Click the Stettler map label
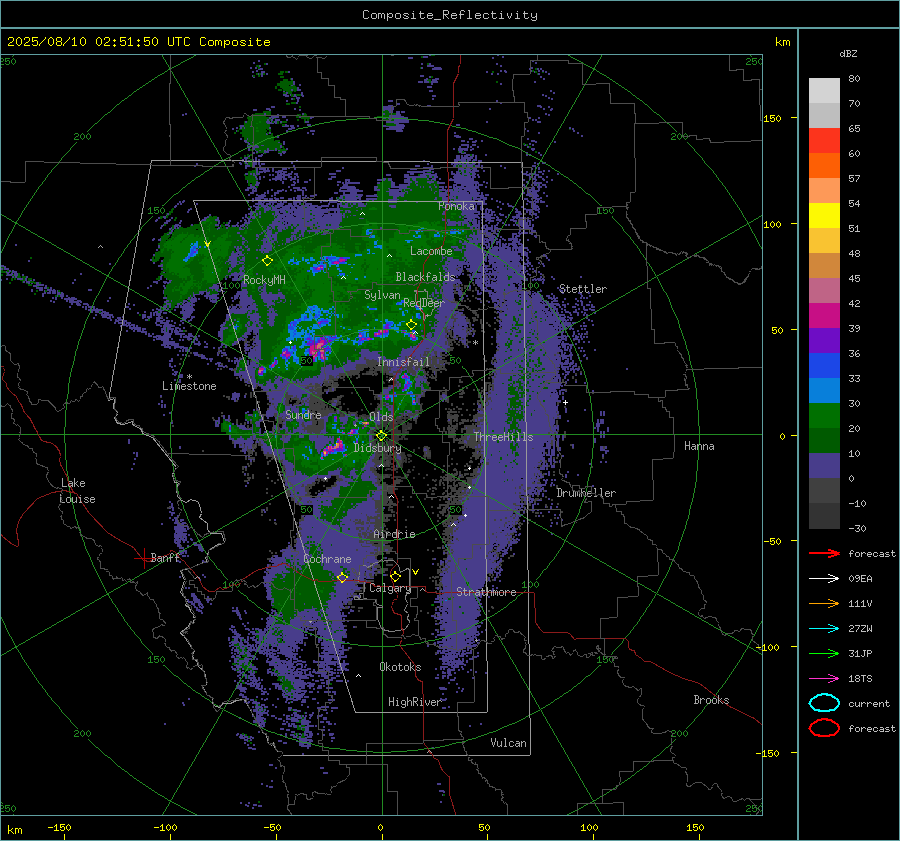The height and width of the screenshot is (841, 900). point(583,289)
